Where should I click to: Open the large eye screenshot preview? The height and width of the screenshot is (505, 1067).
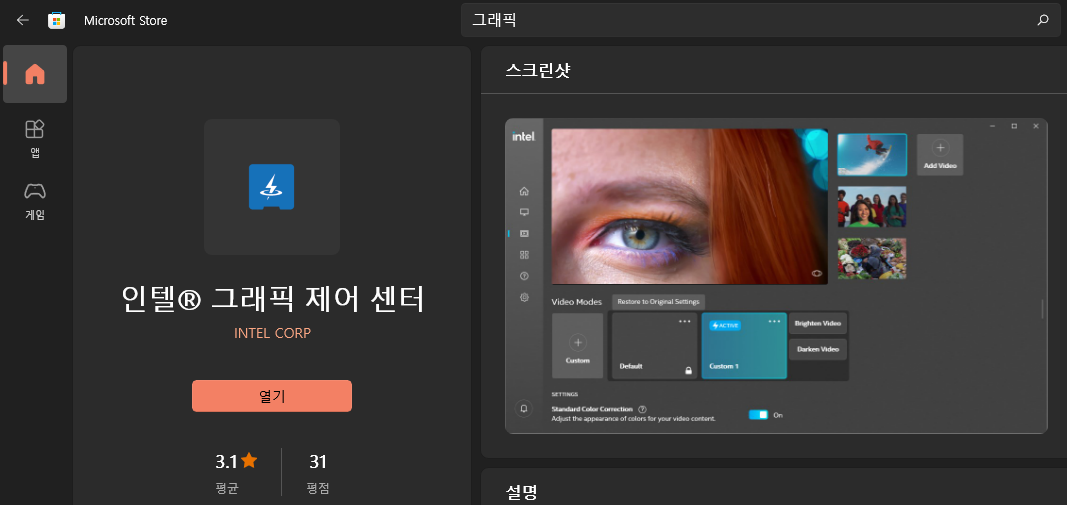689,206
